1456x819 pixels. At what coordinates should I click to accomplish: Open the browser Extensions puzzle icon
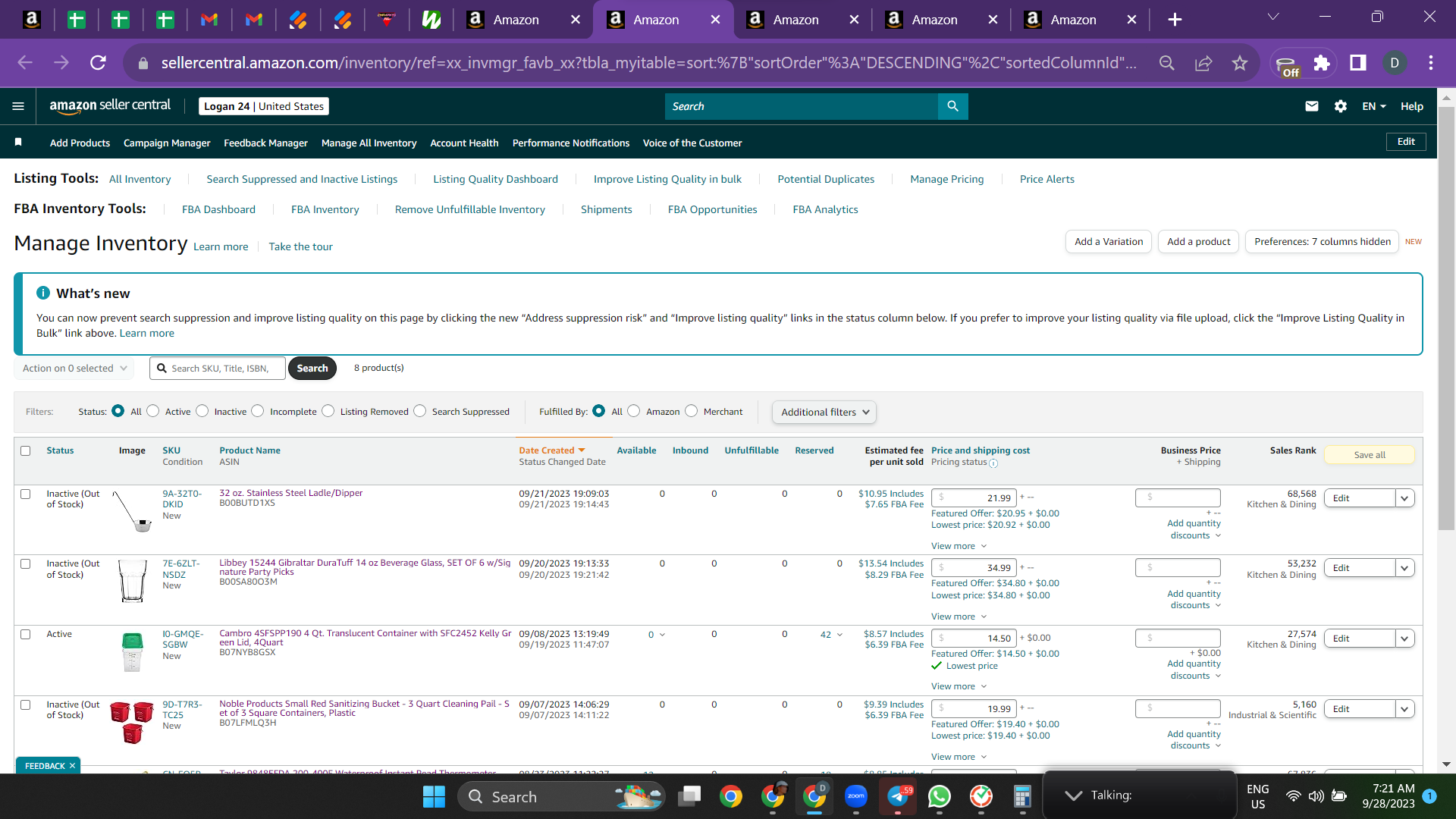[x=1322, y=63]
